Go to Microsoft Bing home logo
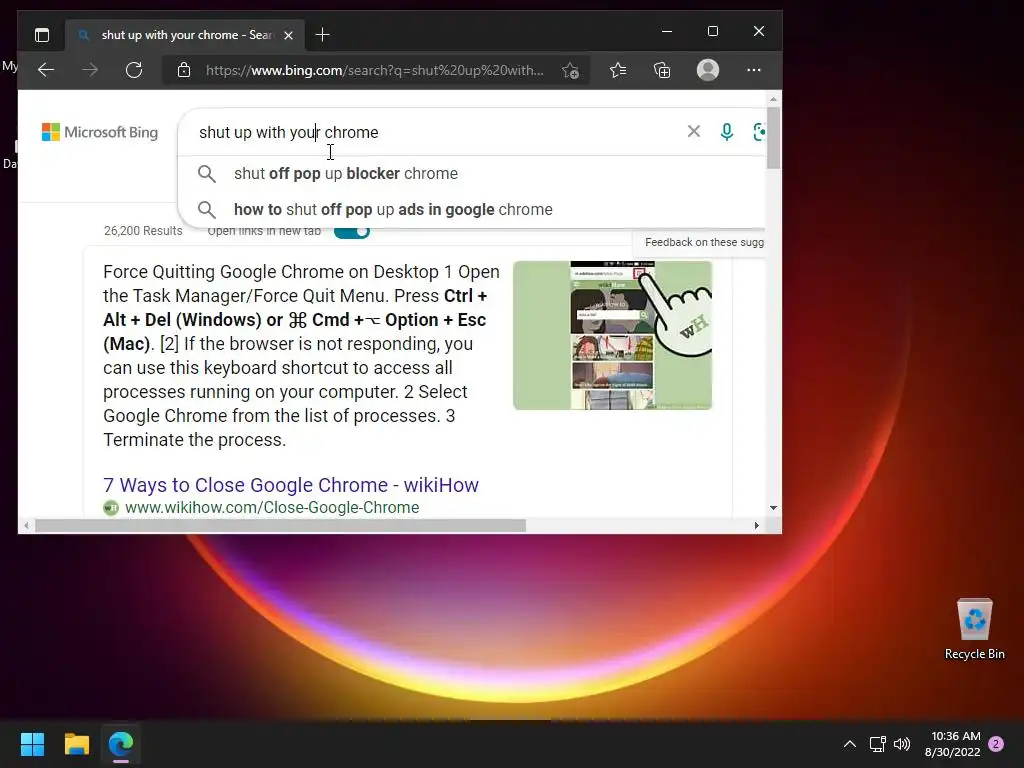Viewport: 1024px width, 768px height. pos(100,132)
